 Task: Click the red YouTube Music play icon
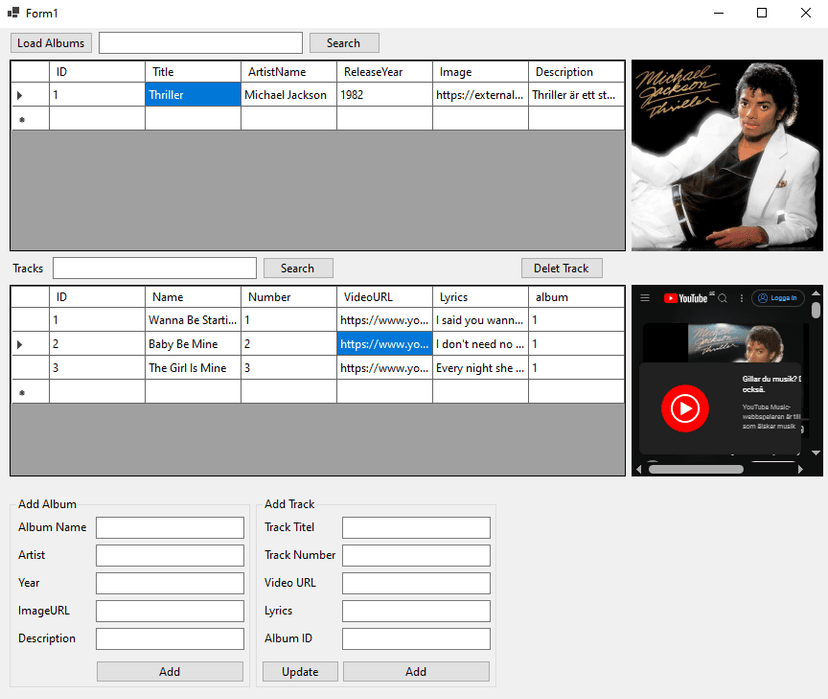(x=685, y=408)
